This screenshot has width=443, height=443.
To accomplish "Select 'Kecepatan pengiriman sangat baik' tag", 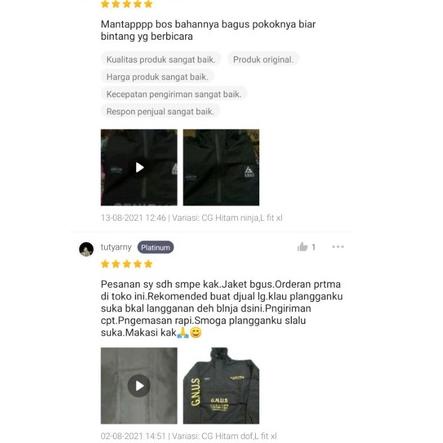I will [x=173, y=94].
